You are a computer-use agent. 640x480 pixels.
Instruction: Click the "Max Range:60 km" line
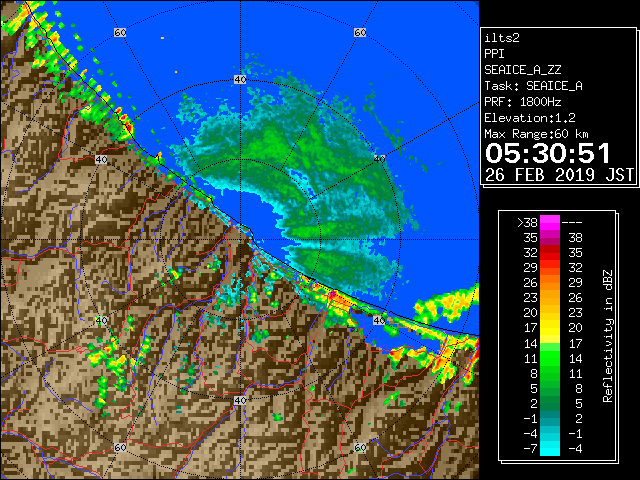tap(536, 134)
